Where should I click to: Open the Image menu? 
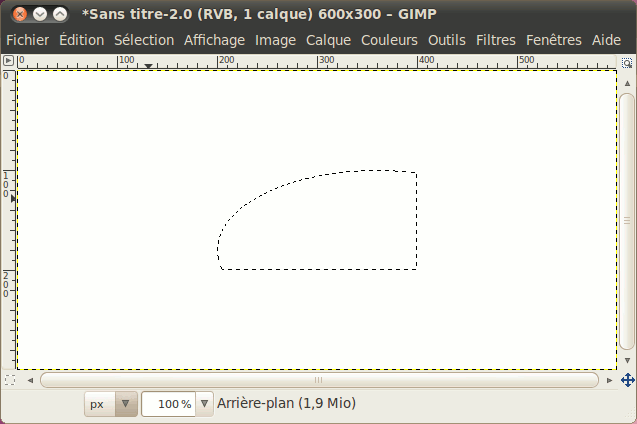coord(275,40)
